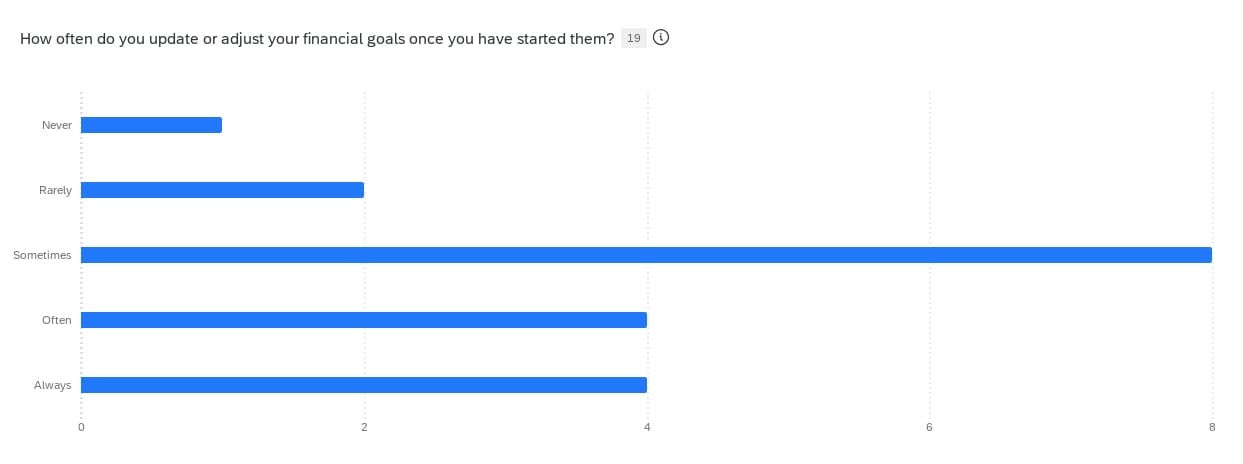Select the 6 tick label on the x-axis

(929, 428)
